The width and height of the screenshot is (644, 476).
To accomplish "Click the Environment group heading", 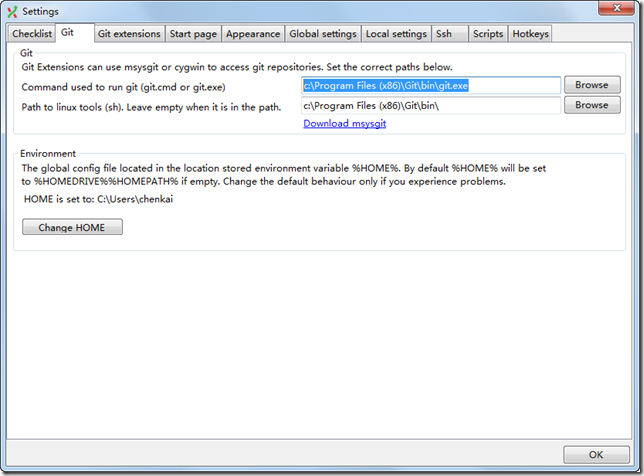I will (48, 154).
